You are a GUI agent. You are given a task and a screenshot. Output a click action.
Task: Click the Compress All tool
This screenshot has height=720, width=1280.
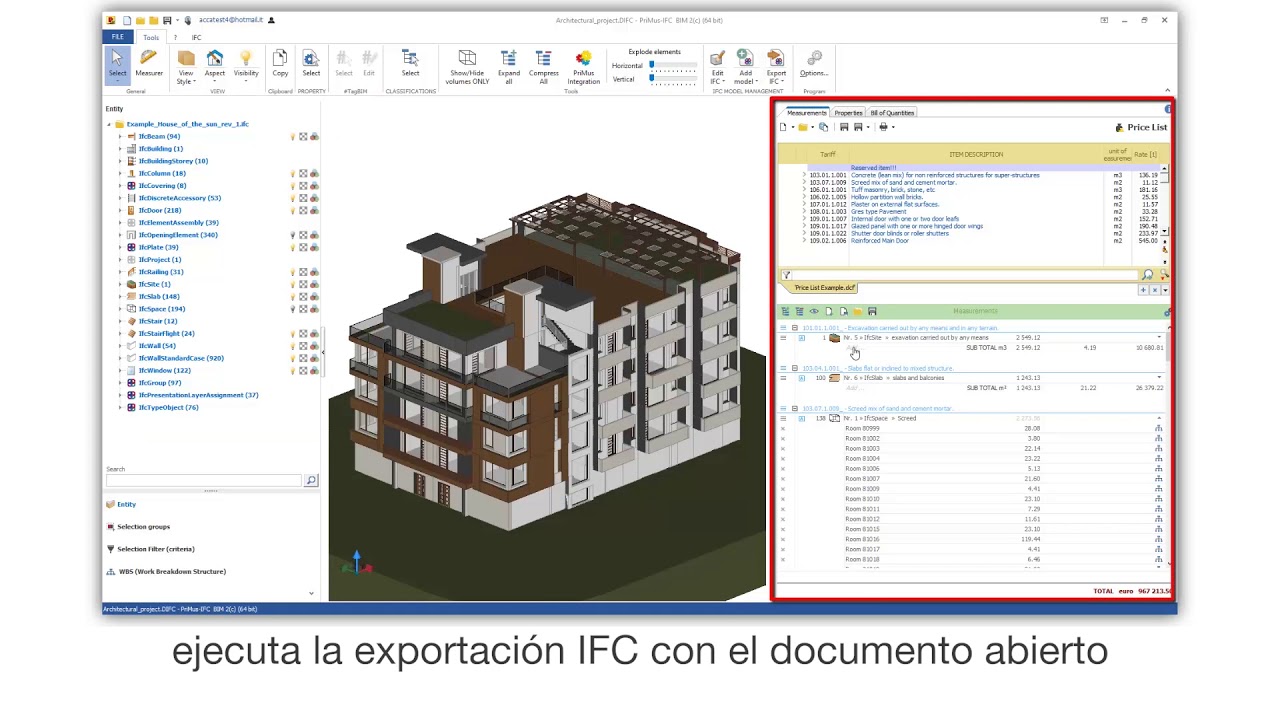point(544,67)
